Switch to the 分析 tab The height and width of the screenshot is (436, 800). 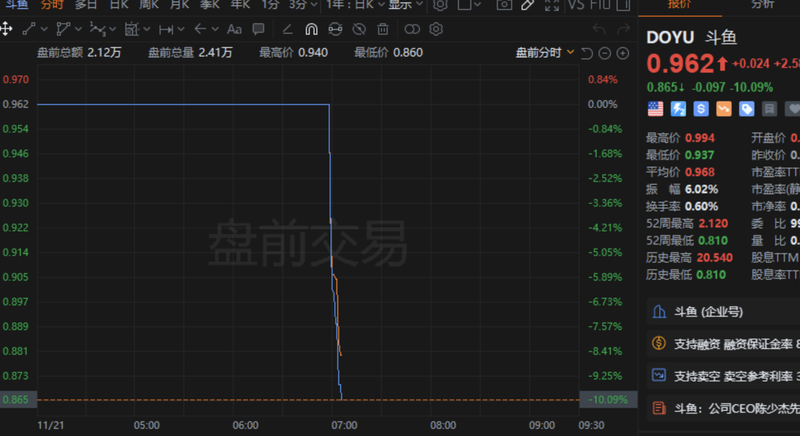coord(762,4)
